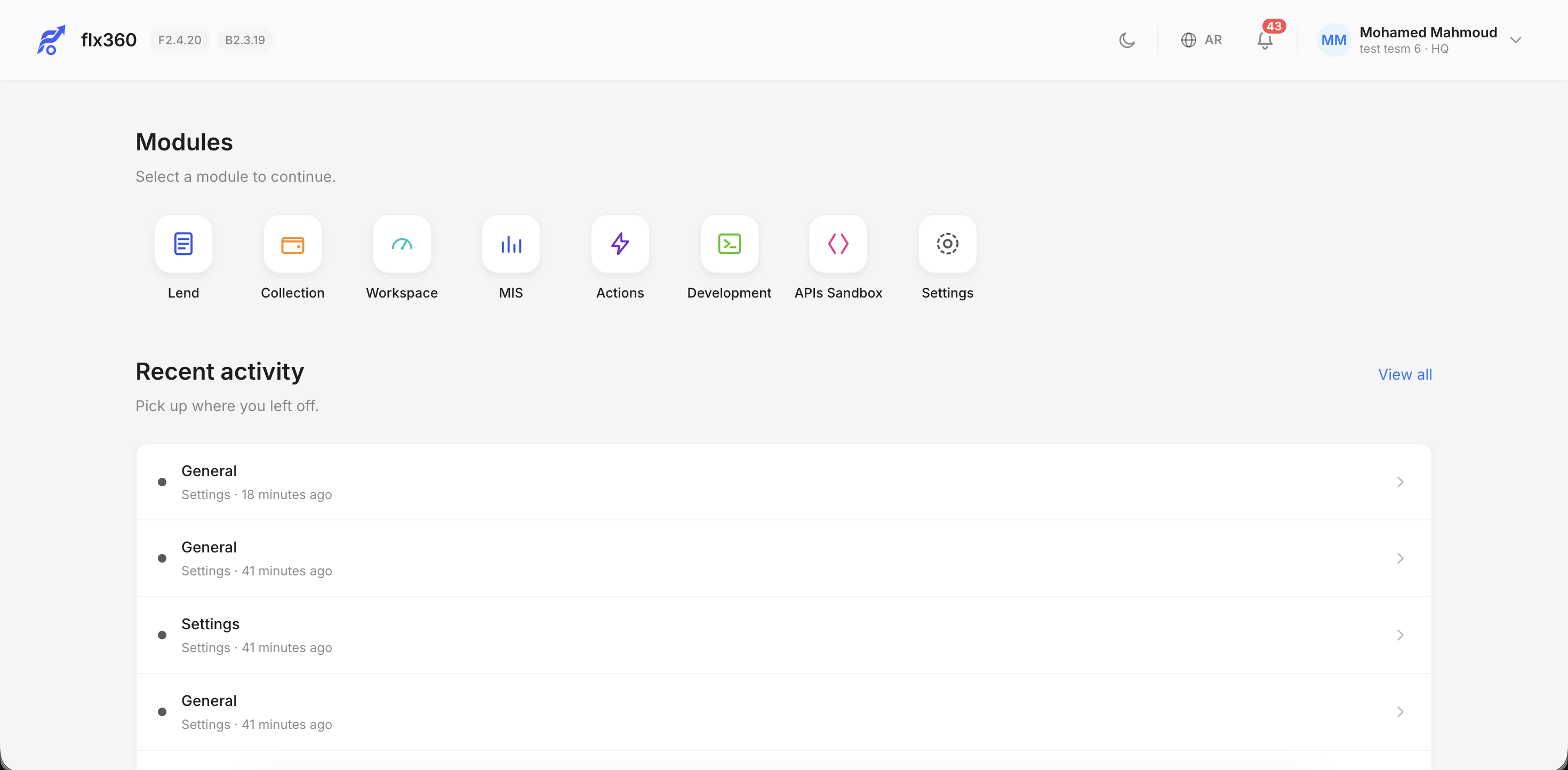Click the Modules heading
This screenshot has height=770, width=1568.
[185, 142]
